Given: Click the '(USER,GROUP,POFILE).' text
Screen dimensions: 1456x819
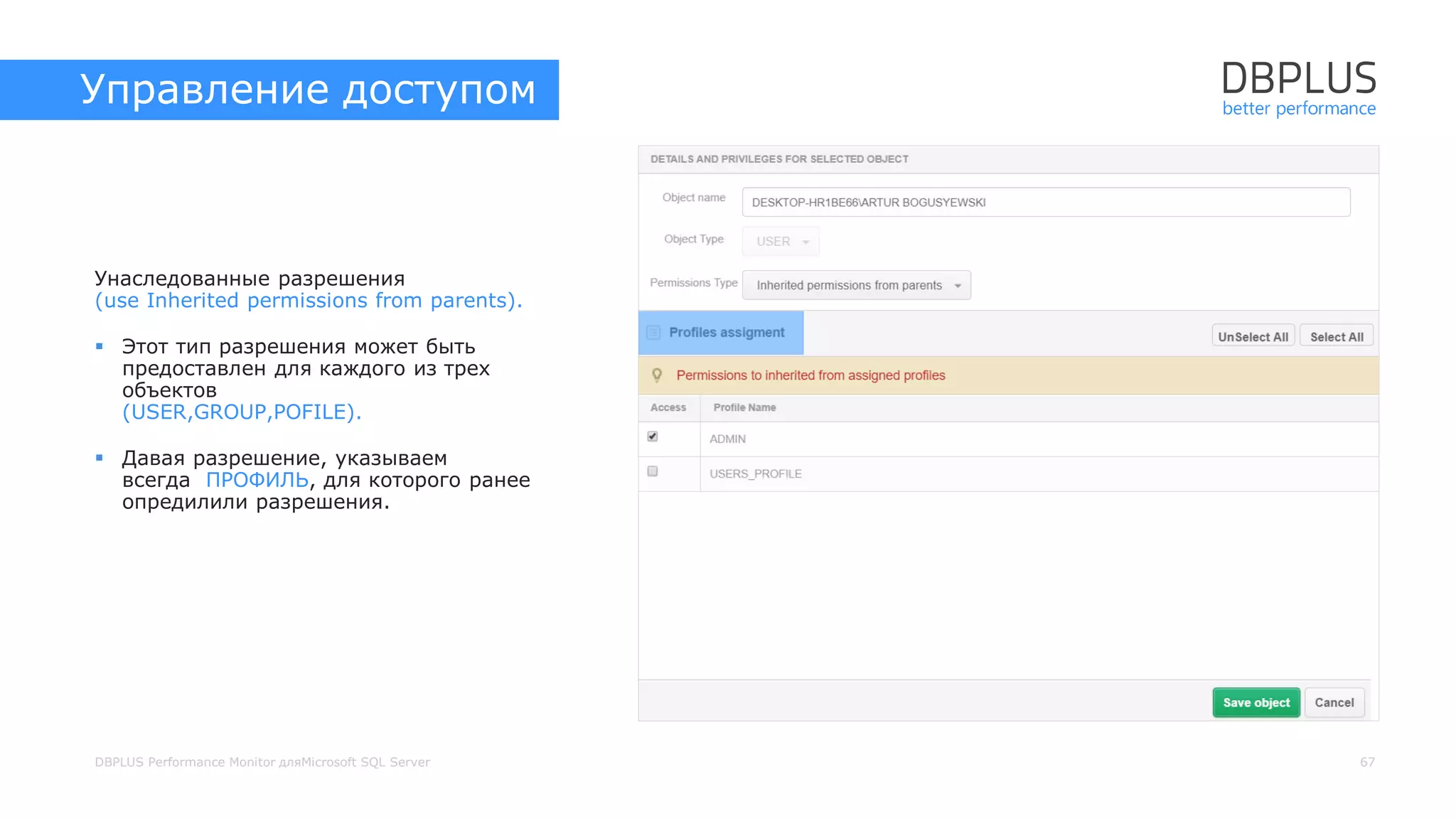Looking at the screenshot, I should coord(242,412).
